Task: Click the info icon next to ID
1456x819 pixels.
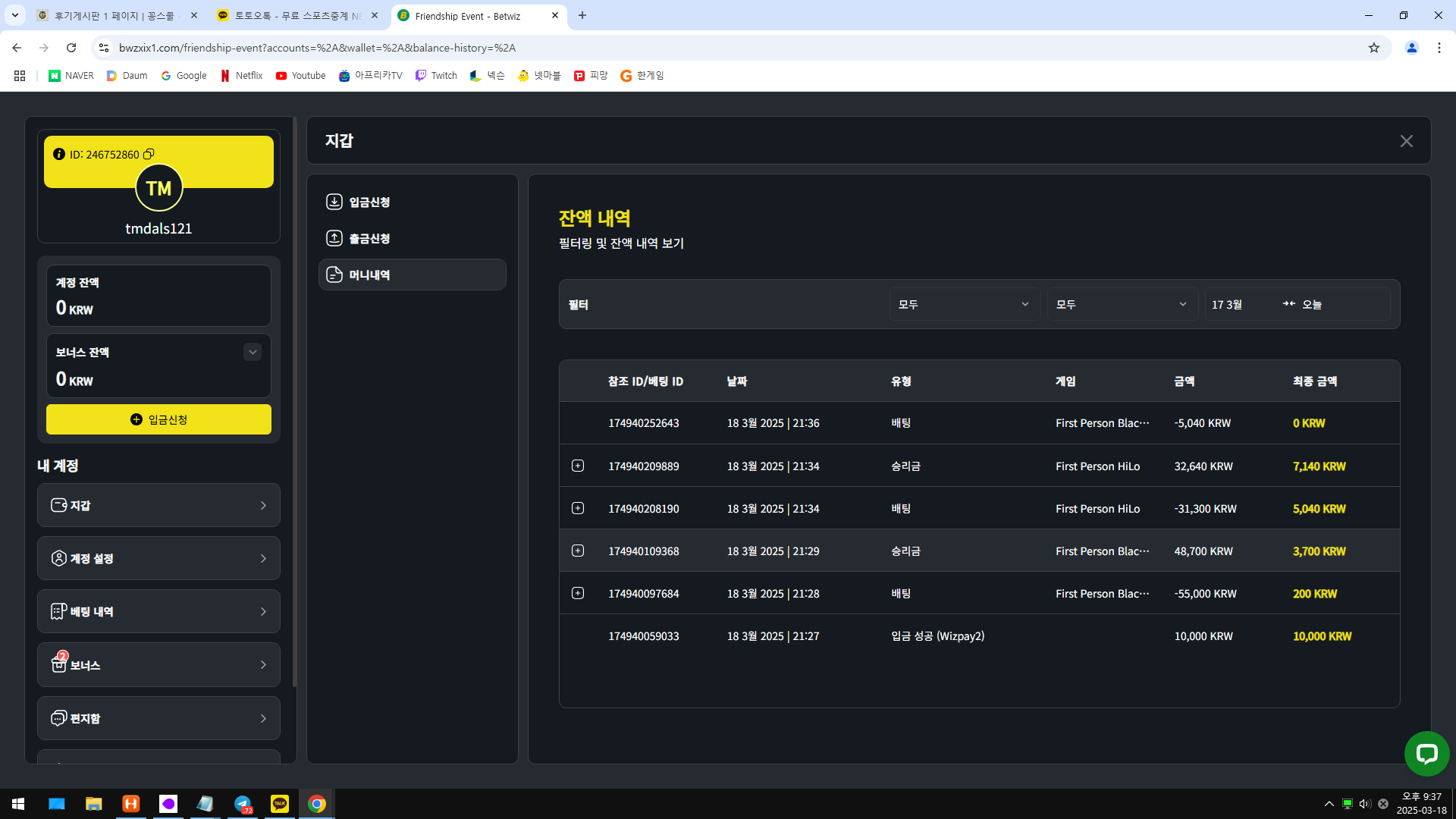Action: coord(59,154)
